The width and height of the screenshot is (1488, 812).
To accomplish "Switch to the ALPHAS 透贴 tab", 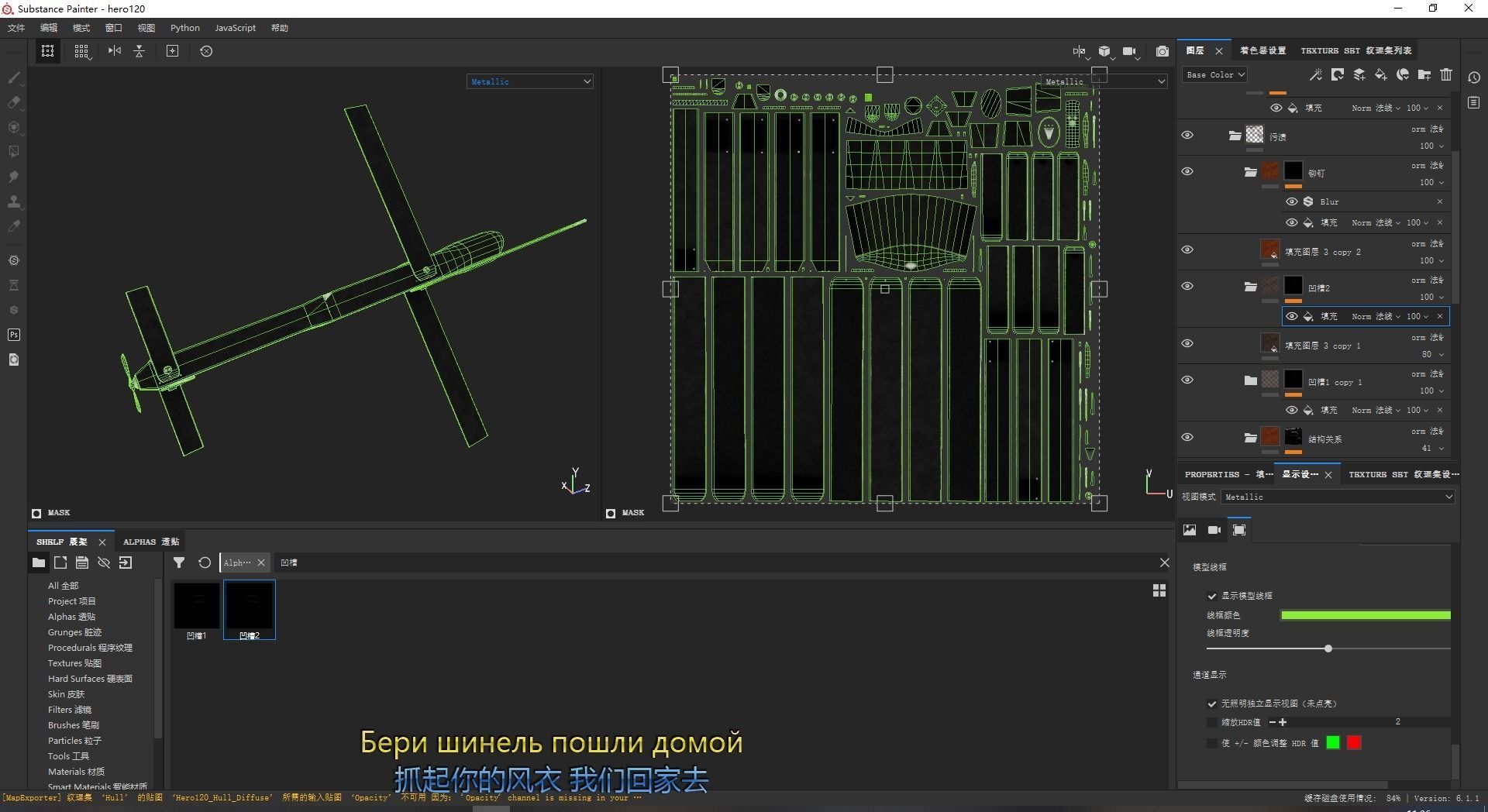I will 151,542.
